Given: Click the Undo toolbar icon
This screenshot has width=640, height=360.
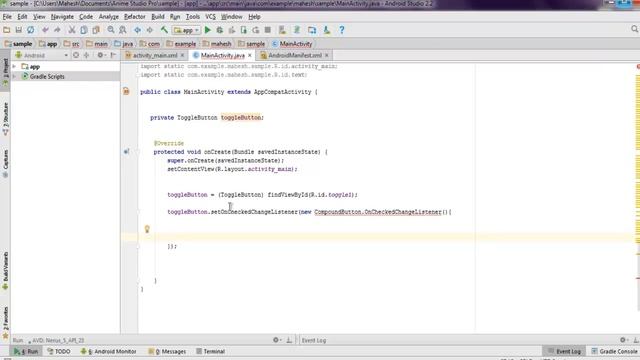Looking at the screenshot, I should point(45,30).
